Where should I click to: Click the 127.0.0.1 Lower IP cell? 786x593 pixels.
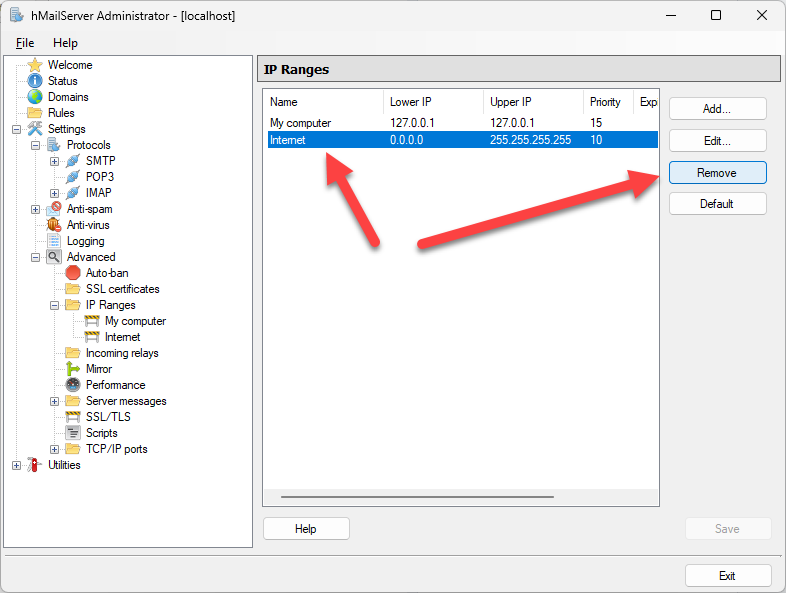pyautogui.click(x=412, y=123)
